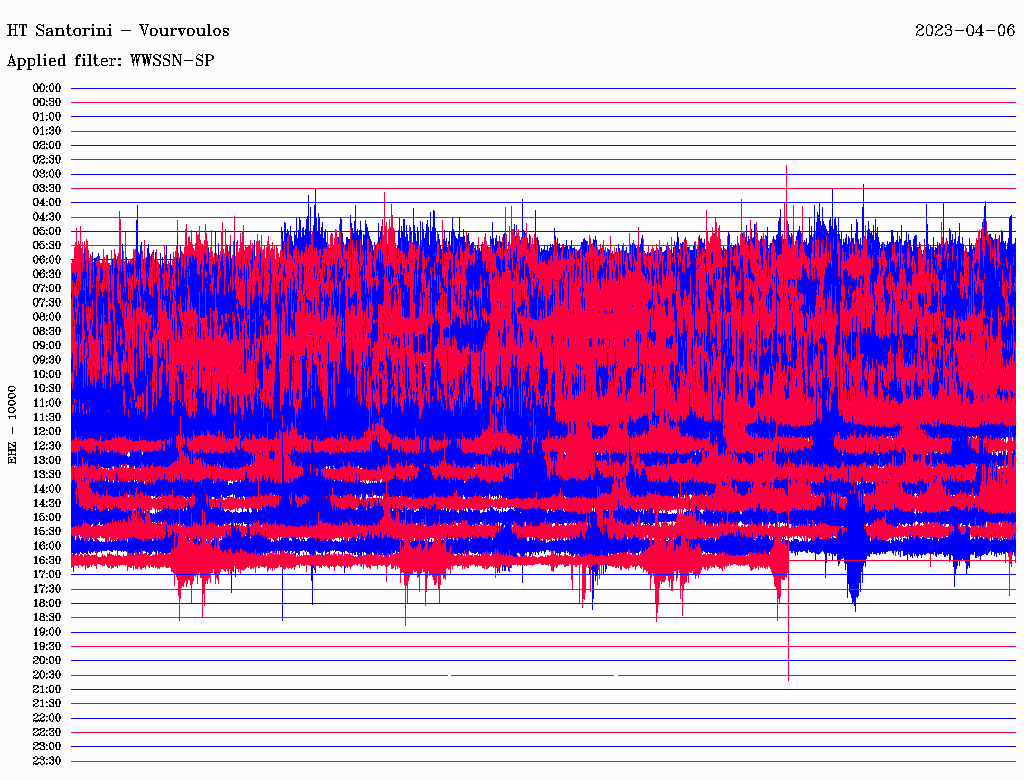The height and width of the screenshot is (780, 1024).
Task: Click the 22:00 time label
Action: tap(47, 718)
